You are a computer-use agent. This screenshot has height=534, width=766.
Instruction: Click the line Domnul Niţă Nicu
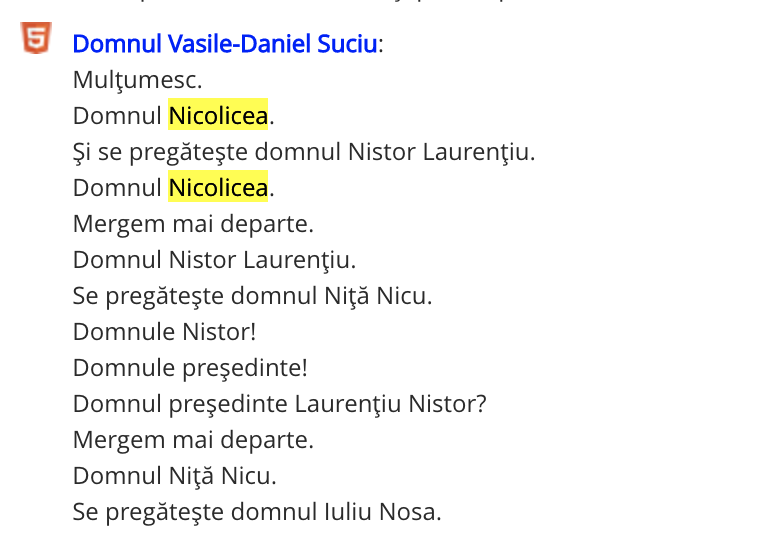174,476
